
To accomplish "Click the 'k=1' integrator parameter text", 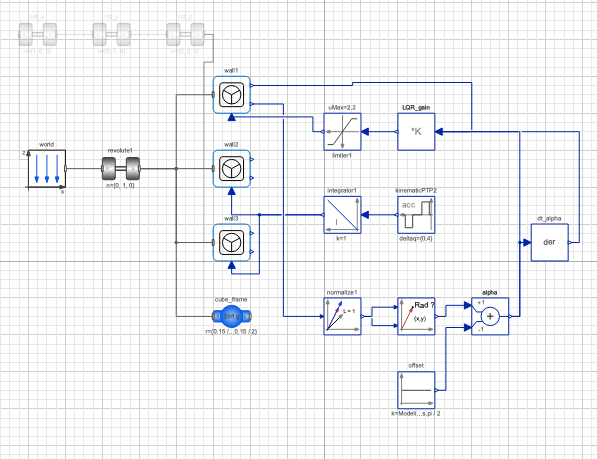I will (341, 238).
